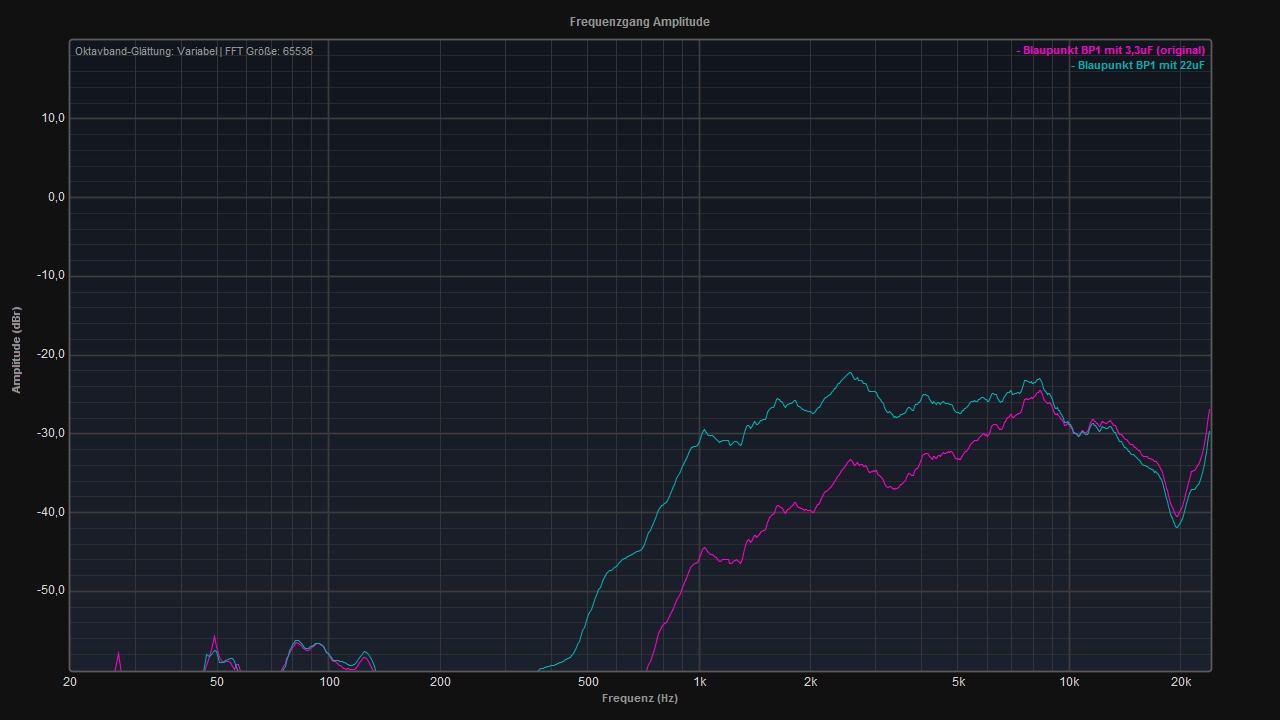Click the 'Oktavband-Glättung: Variabel' info text
Viewport: 1280px width, 720px height.
pos(146,51)
